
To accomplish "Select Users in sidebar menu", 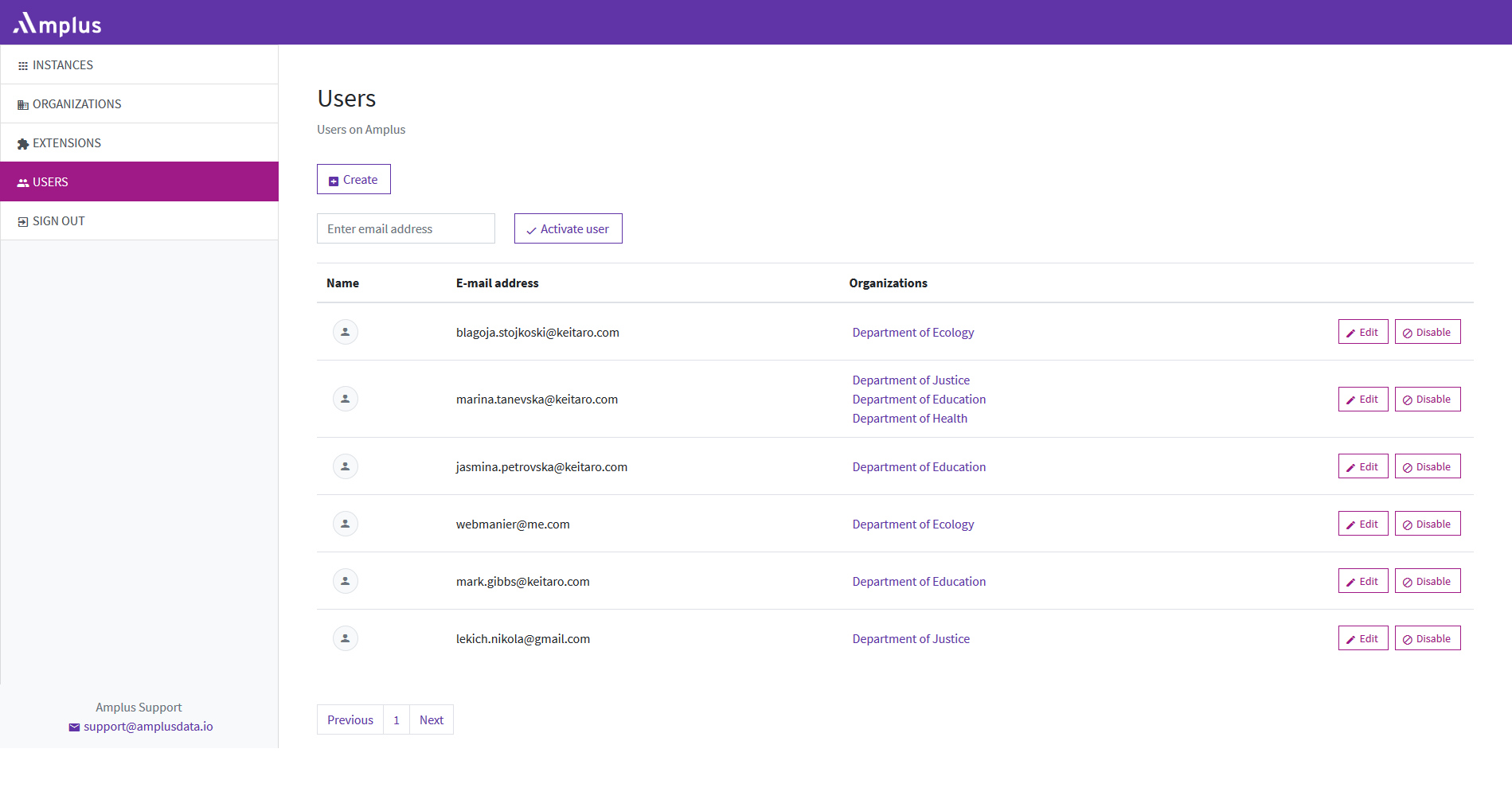I will click(139, 181).
